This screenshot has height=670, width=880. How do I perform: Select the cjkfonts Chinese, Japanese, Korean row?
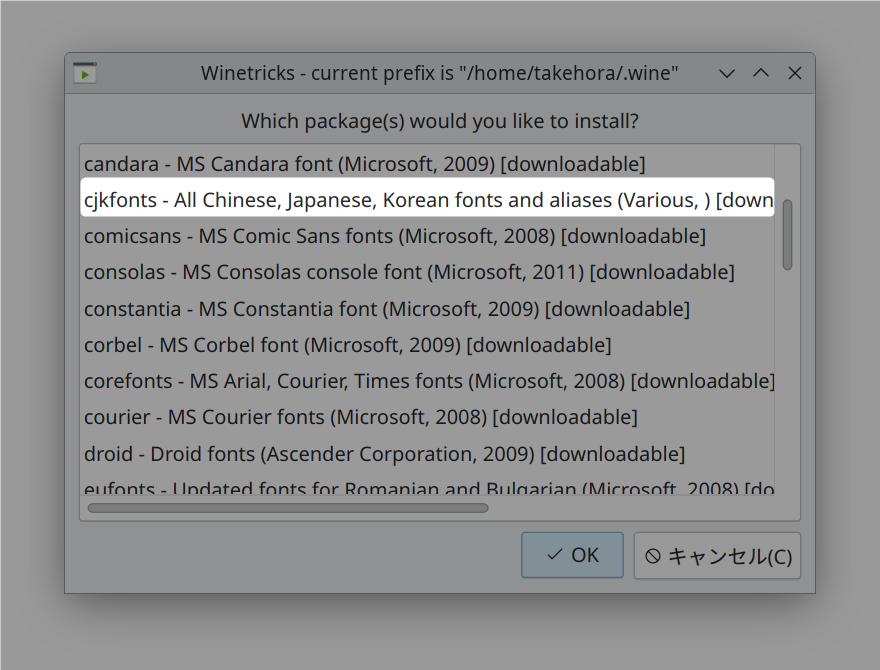[427, 200]
